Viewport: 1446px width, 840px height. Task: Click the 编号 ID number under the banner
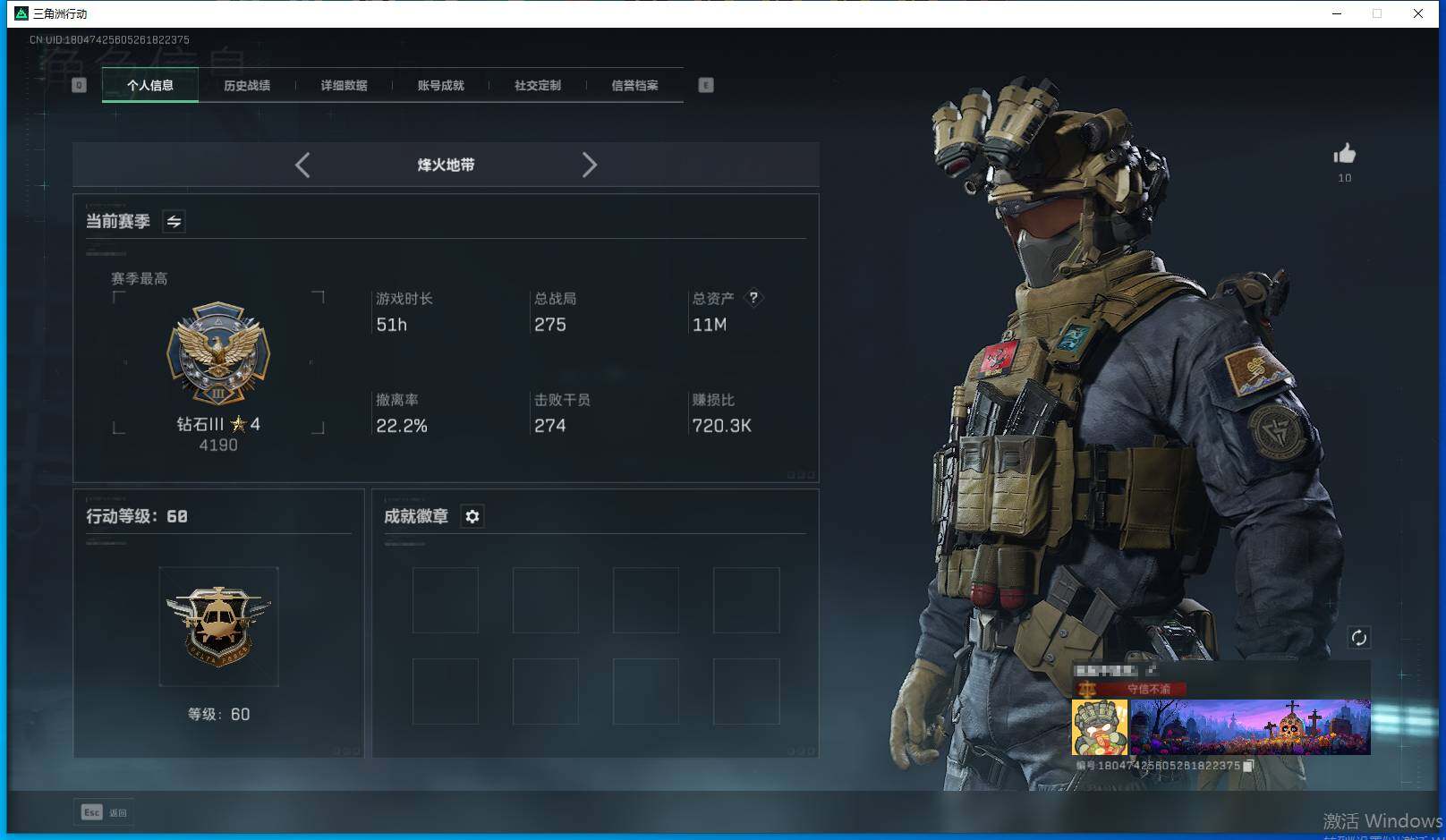(1158, 766)
